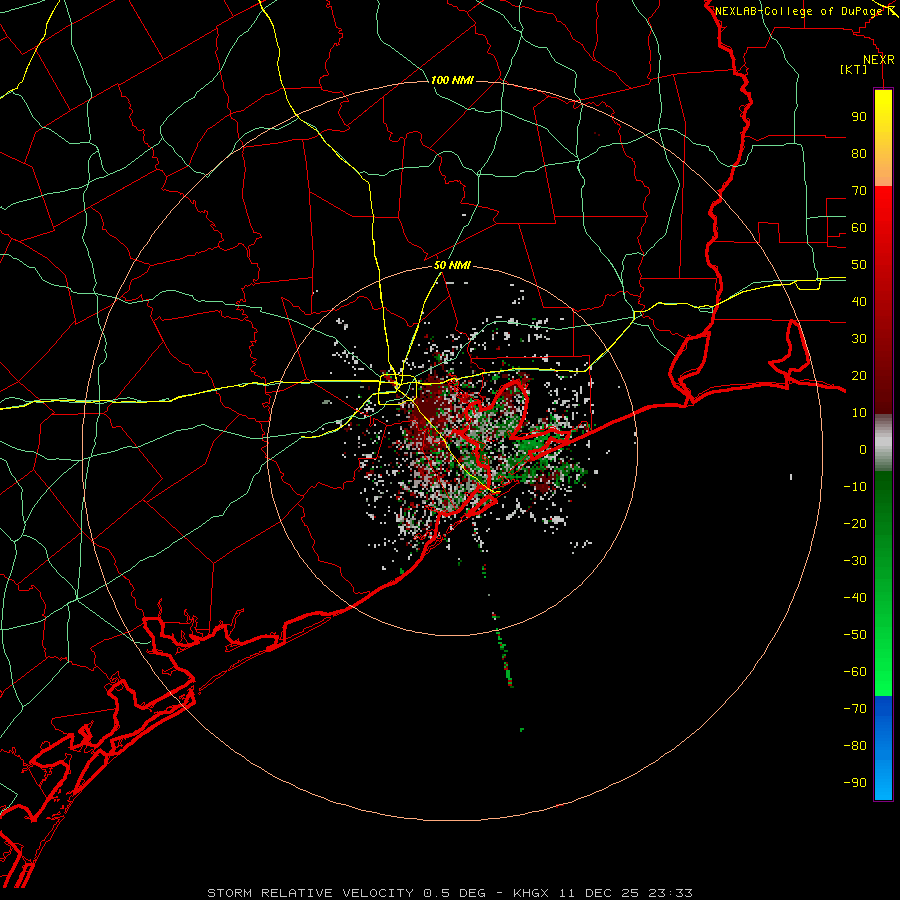
Task: Click the -40 value on velocity scale
Action: click(855, 598)
